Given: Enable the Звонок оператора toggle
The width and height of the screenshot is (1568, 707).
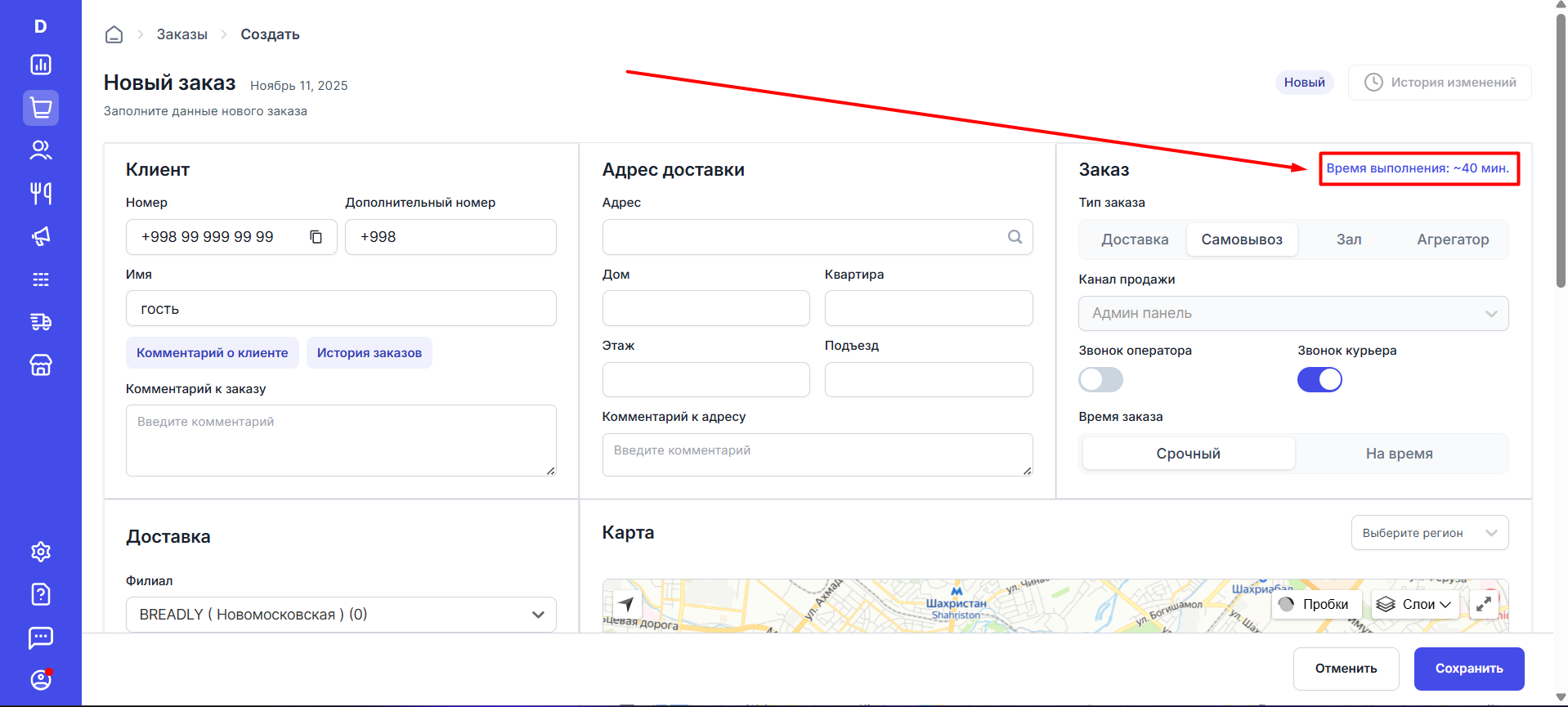Looking at the screenshot, I should pyautogui.click(x=1100, y=380).
